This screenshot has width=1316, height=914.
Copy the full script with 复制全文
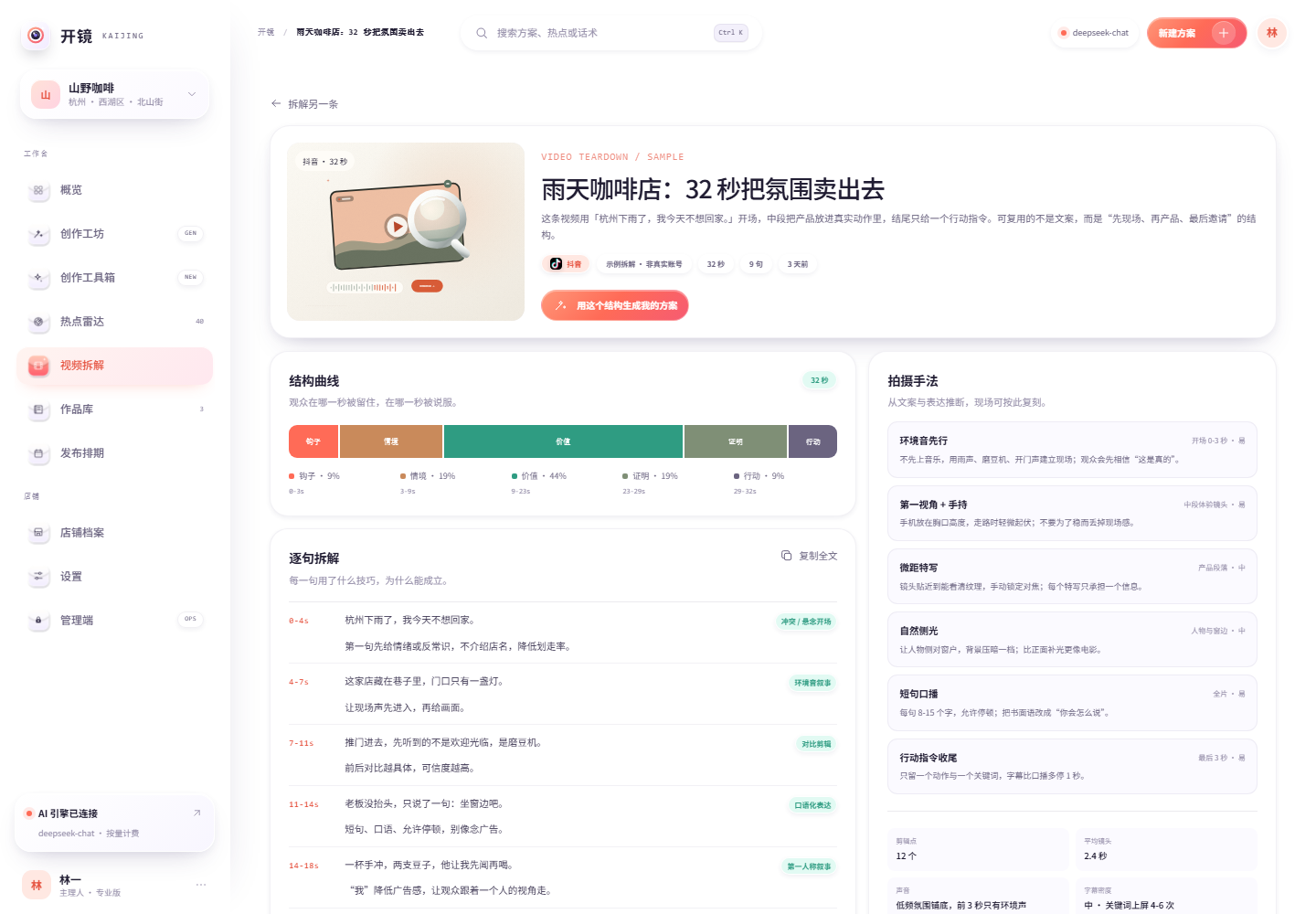pyautogui.click(x=810, y=556)
